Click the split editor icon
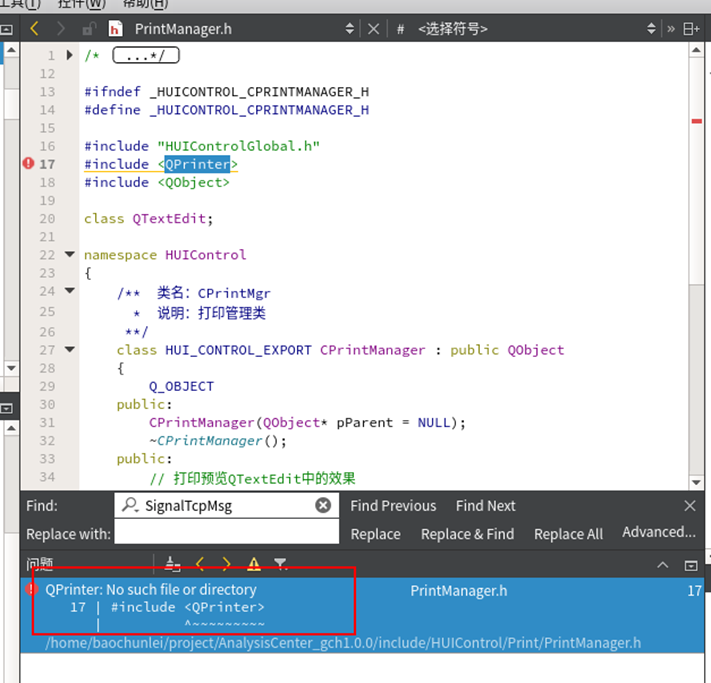Screen dimensions: 711x683 click(x=691, y=29)
